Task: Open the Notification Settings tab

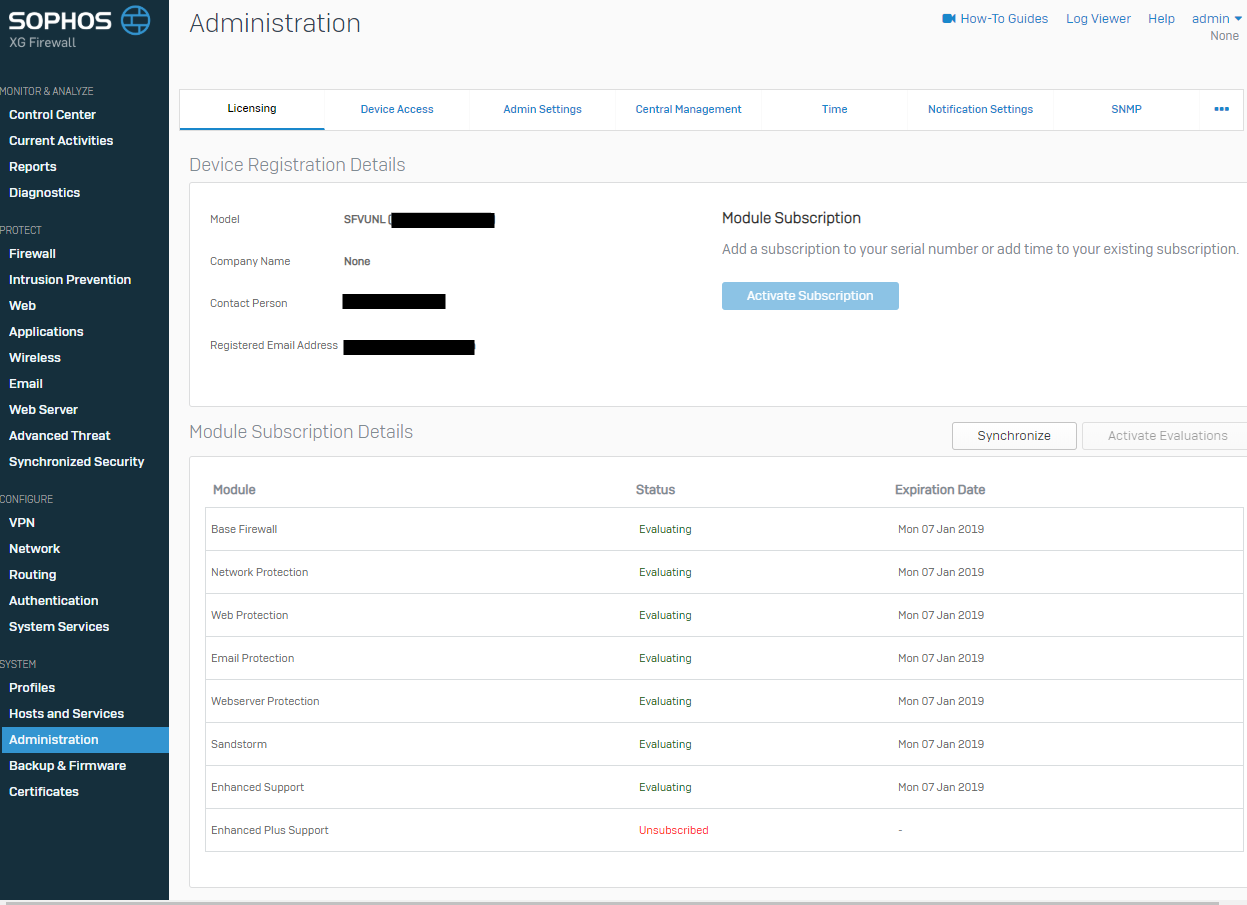Action: click(980, 109)
